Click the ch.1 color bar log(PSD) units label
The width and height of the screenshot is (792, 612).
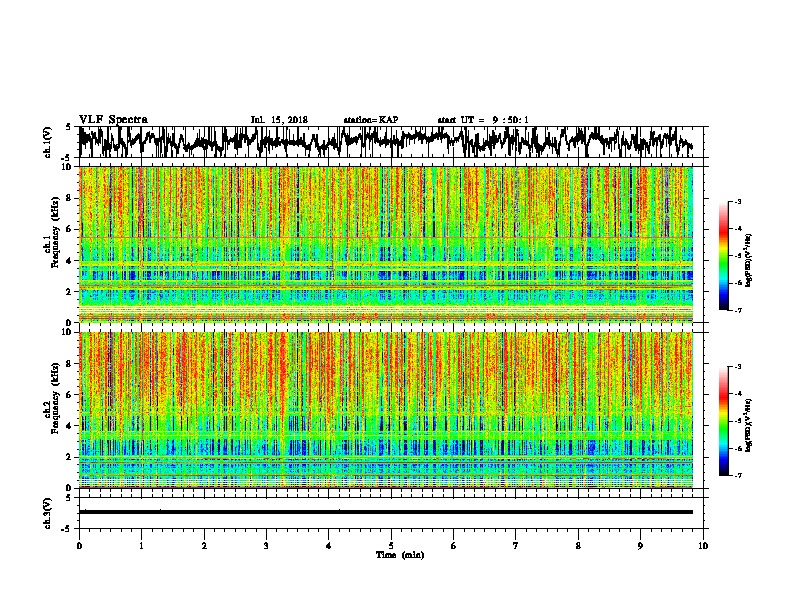tap(749, 261)
